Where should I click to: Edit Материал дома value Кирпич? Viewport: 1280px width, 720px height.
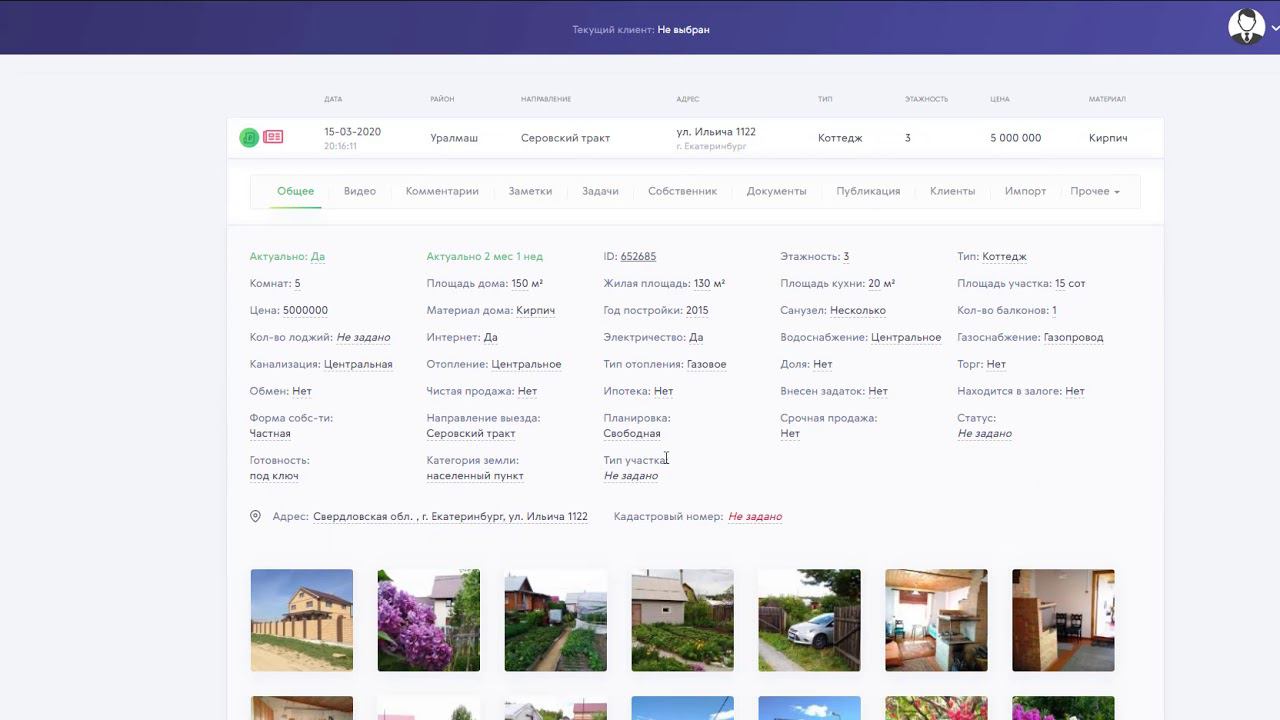(535, 311)
